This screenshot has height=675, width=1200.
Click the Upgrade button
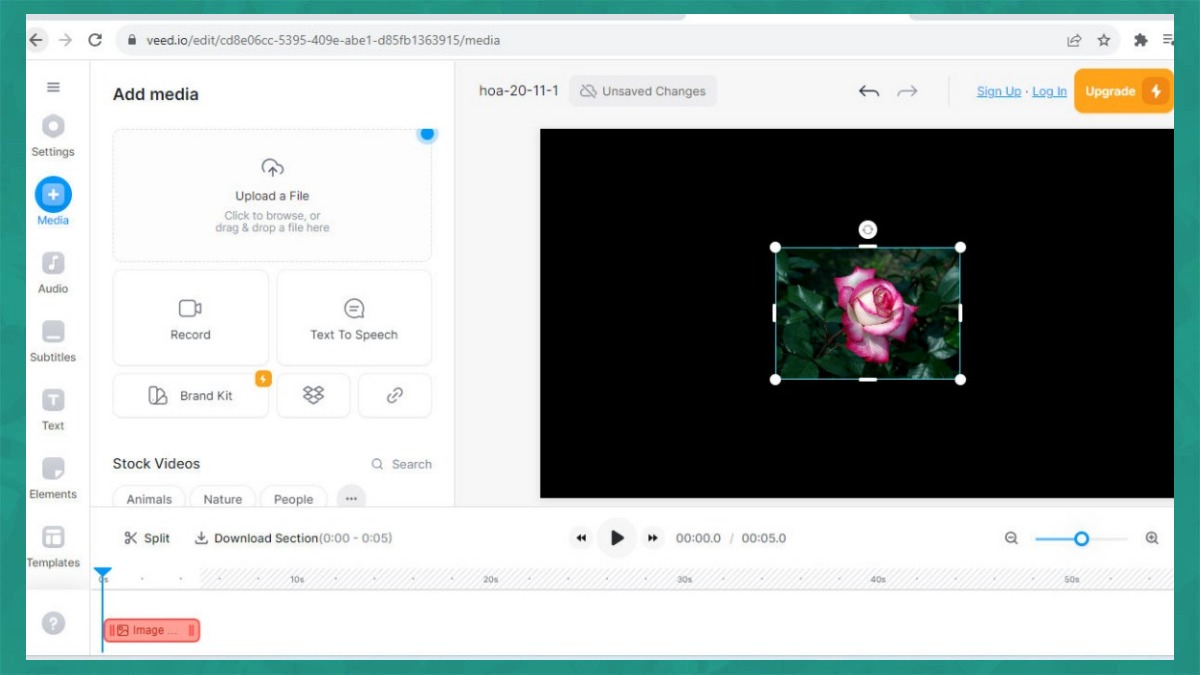click(x=1122, y=91)
